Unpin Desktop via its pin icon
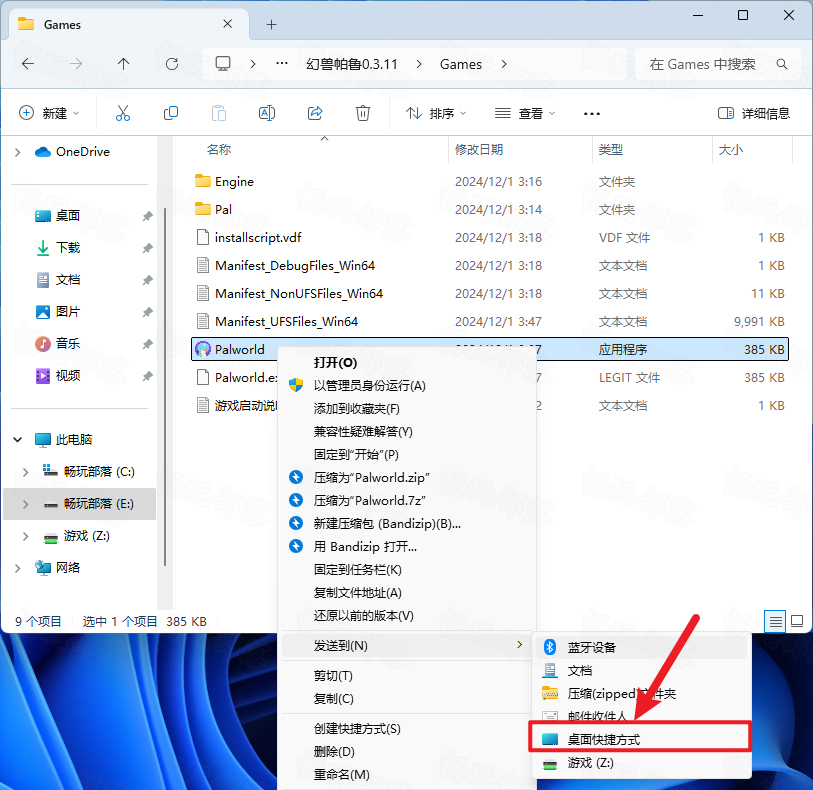 tap(148, 216)
